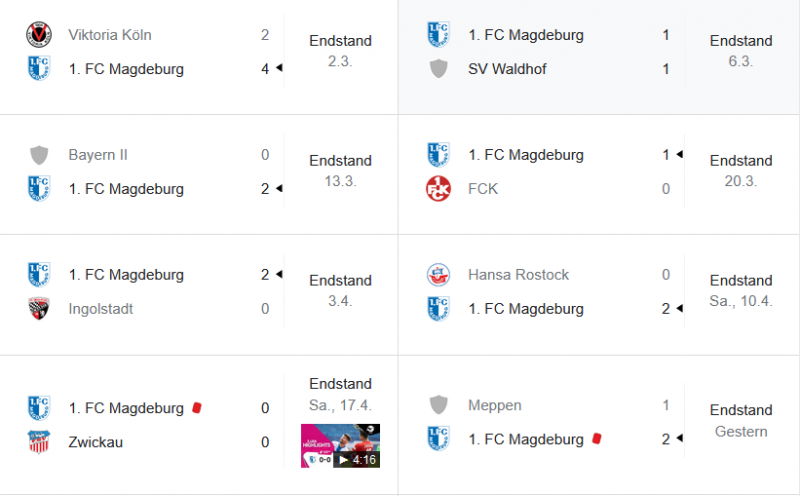
Task: Click the Ingolstadt club crest
Action: 38,309
